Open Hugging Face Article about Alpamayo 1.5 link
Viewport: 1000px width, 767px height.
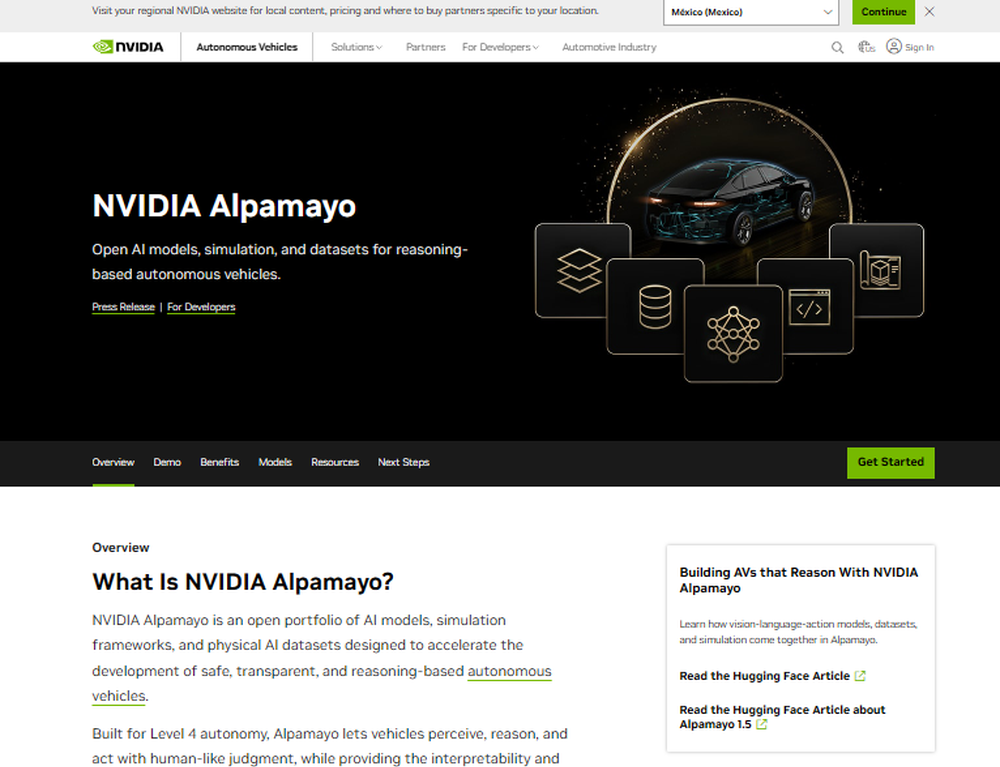[782, 717]
